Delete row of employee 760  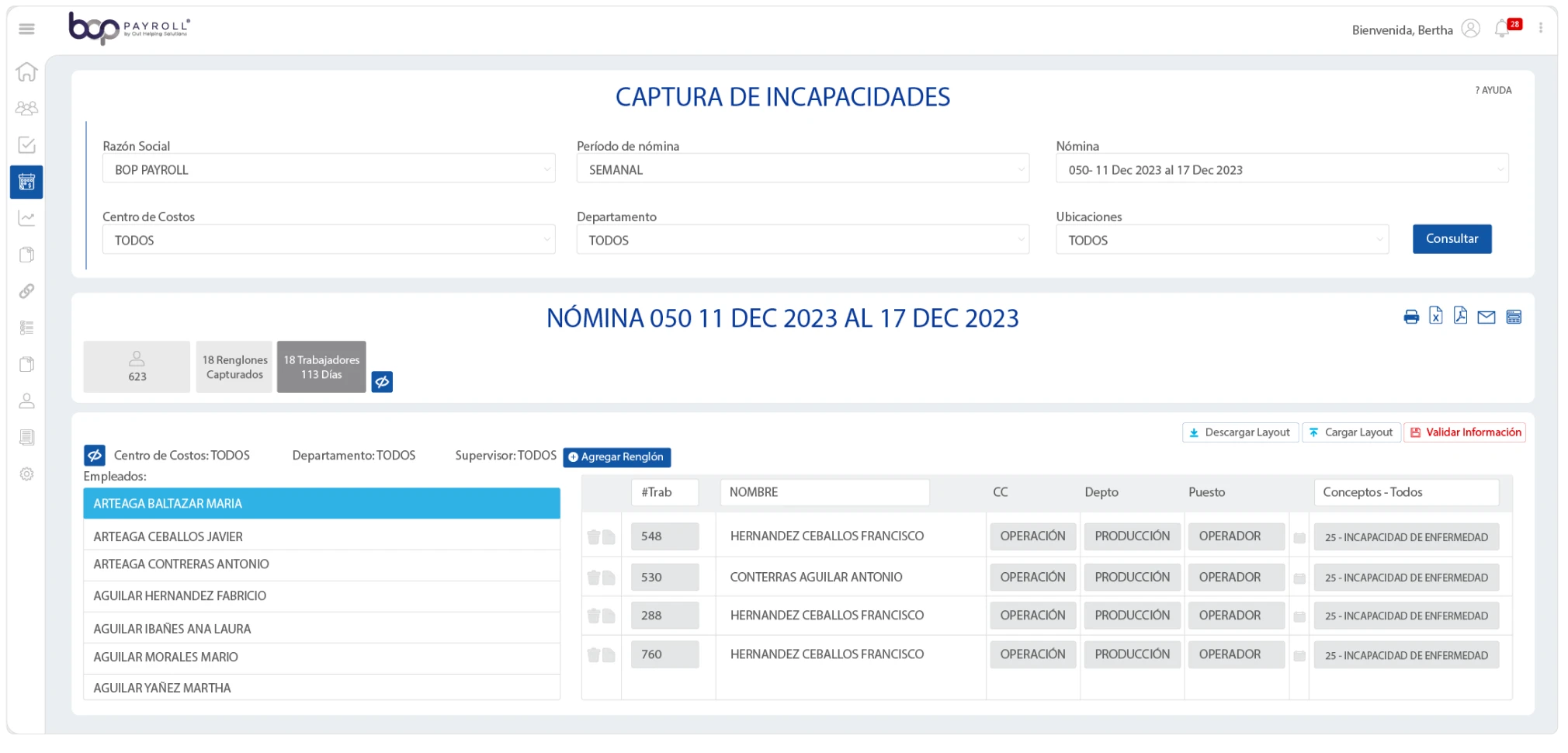[594, 655]
